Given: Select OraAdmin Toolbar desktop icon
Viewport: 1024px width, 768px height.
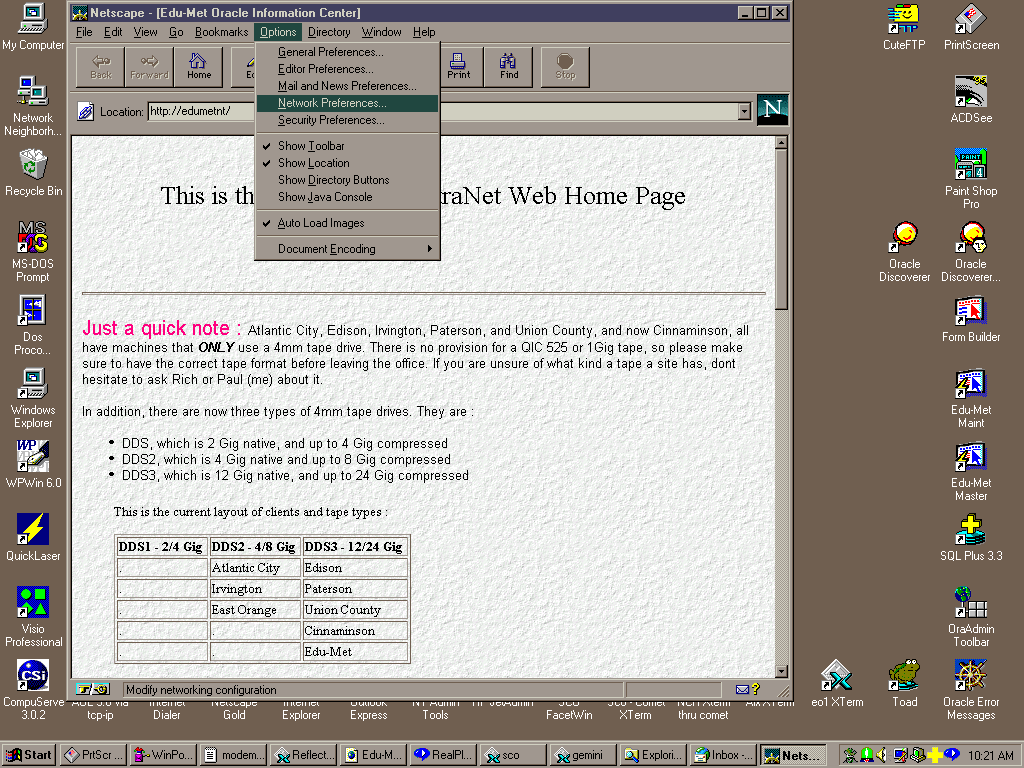Looking at the screenshot, I should [x=971, y=617].
